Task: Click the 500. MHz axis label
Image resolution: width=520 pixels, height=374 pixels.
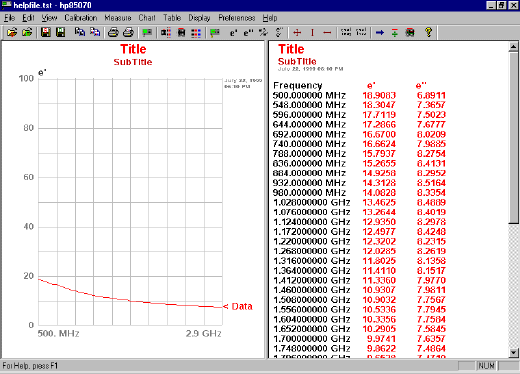Action: pos(58,333)
